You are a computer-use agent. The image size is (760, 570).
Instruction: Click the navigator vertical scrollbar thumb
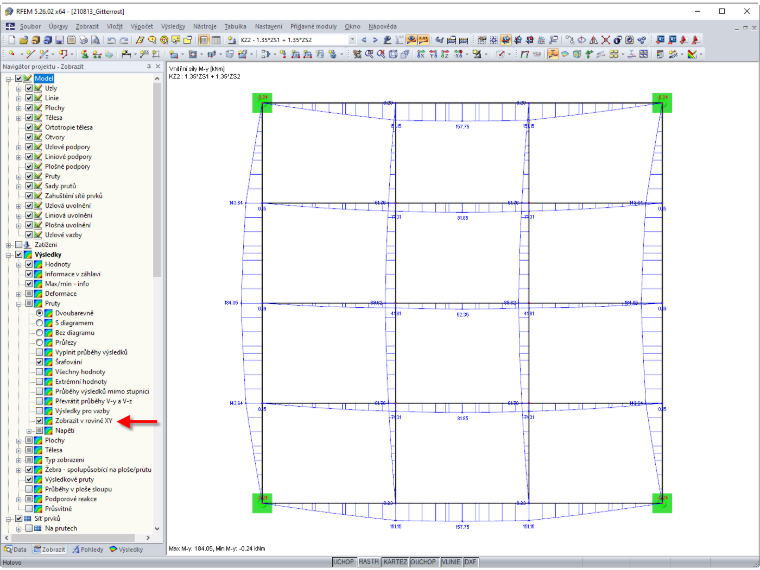(157, 179)
